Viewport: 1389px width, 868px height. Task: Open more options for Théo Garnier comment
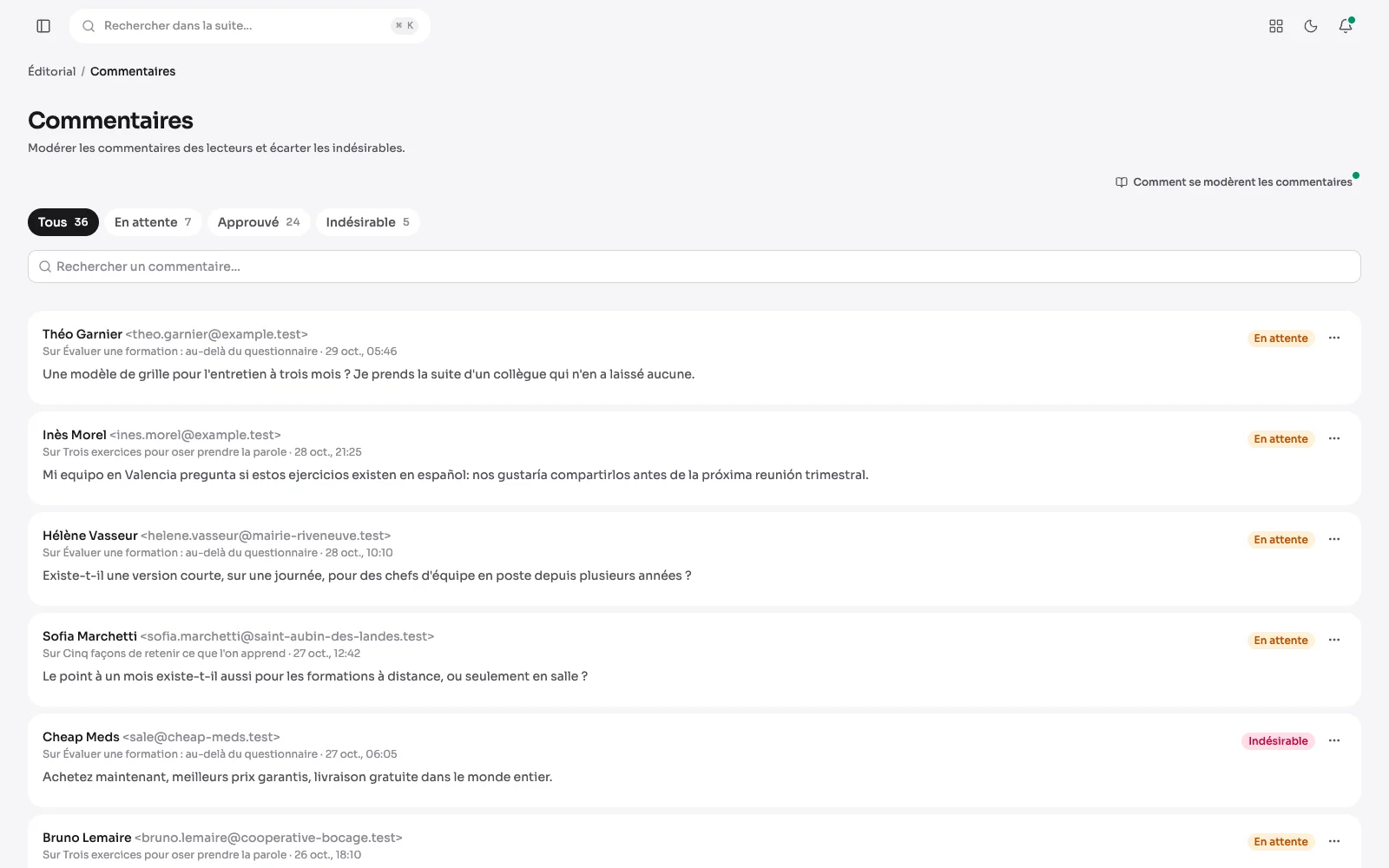point(1334,338)
